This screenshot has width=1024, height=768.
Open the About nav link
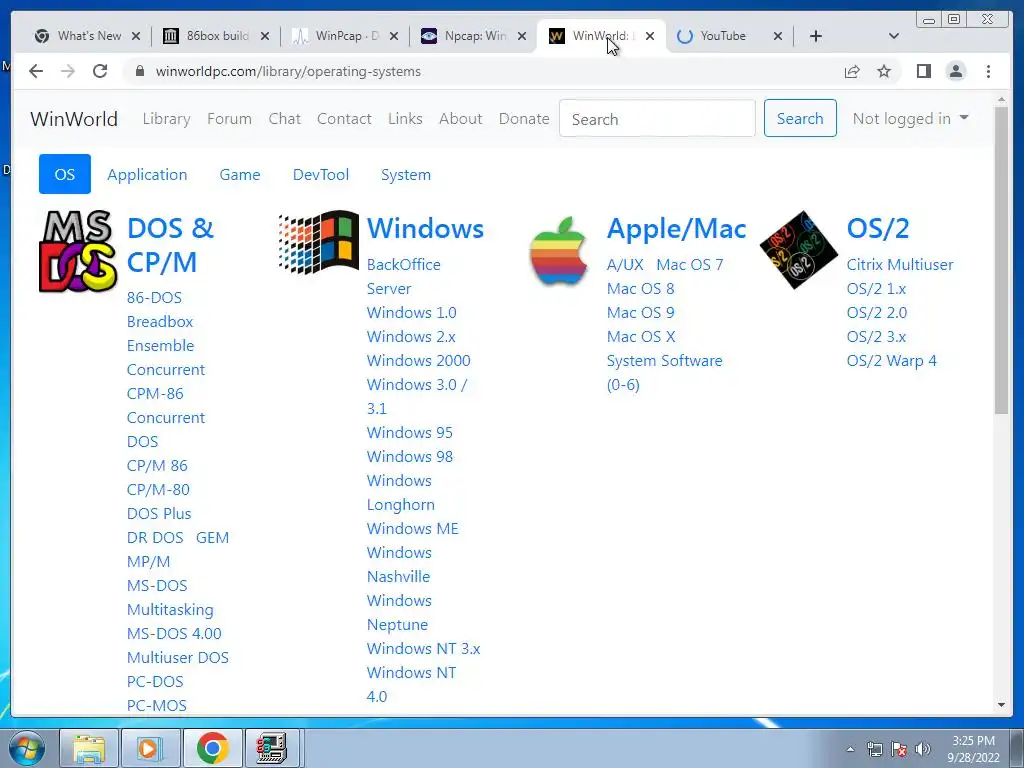pos(460,118)
